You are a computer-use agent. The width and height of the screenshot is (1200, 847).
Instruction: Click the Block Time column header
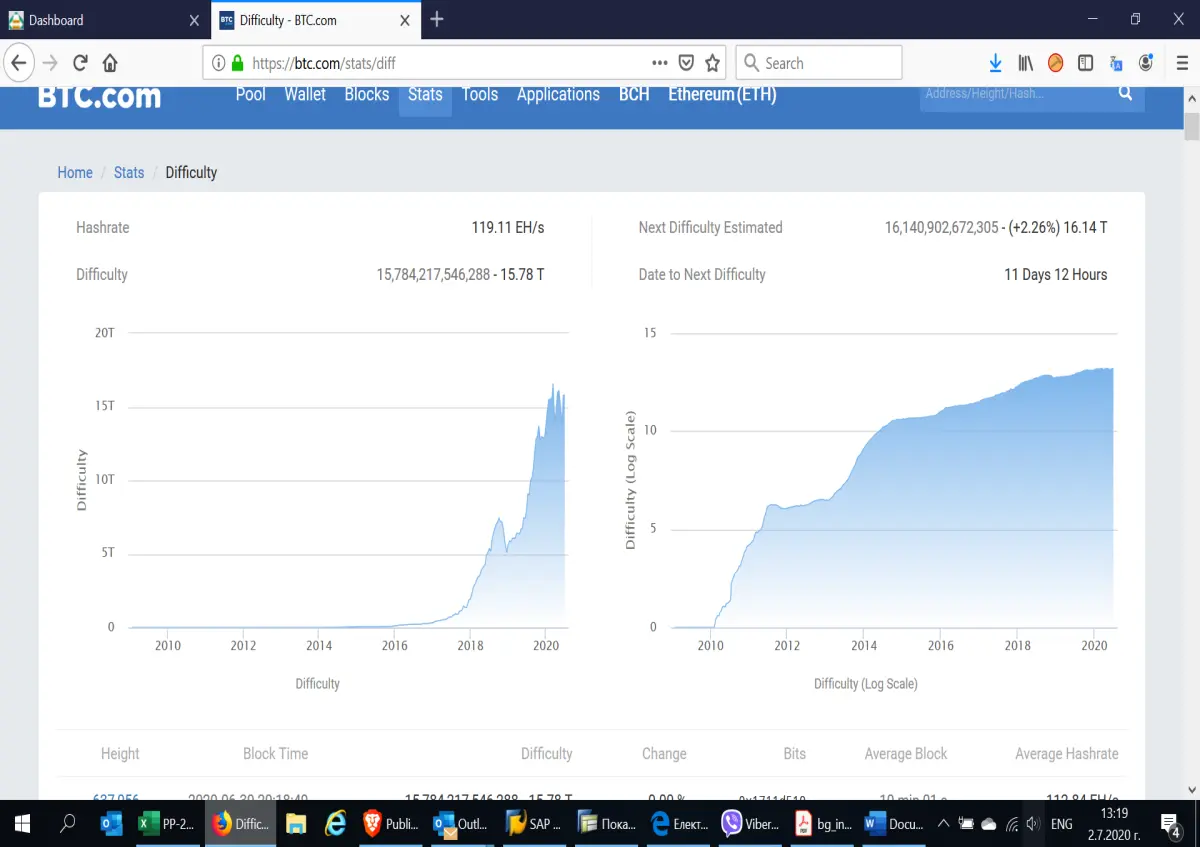[x=275, y=753]
